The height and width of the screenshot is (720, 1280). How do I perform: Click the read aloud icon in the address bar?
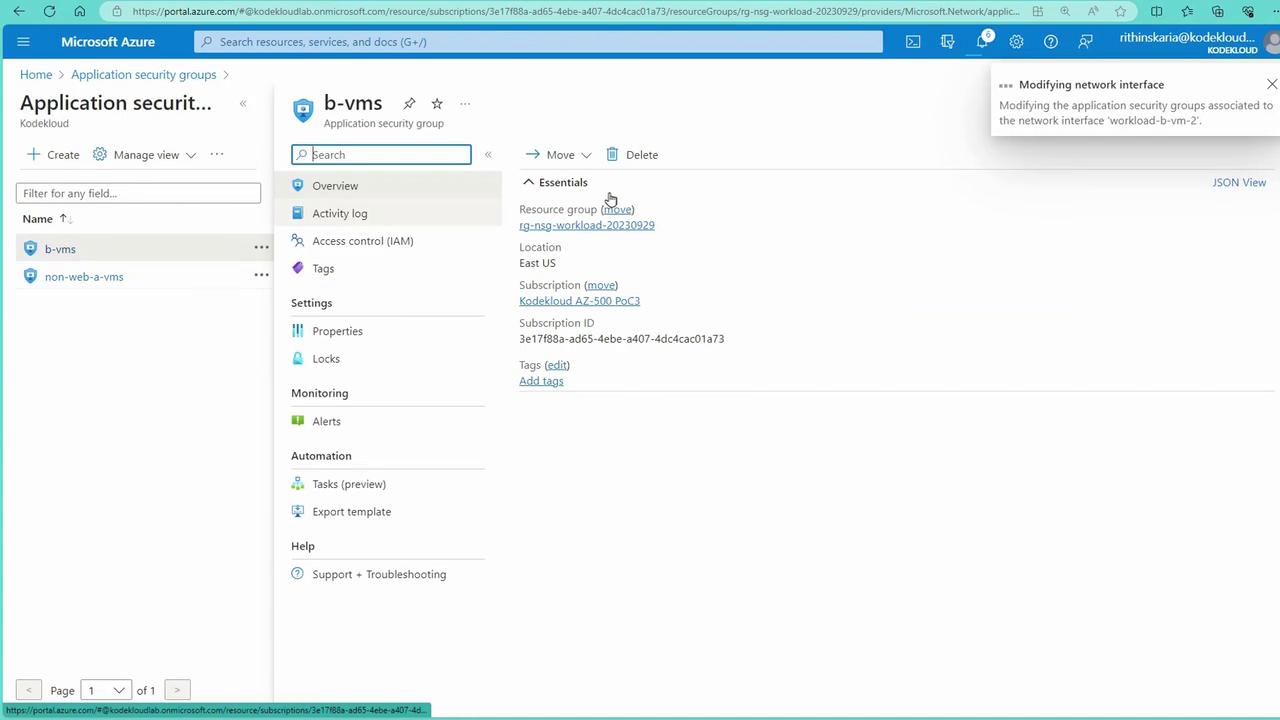[1093, 12]
